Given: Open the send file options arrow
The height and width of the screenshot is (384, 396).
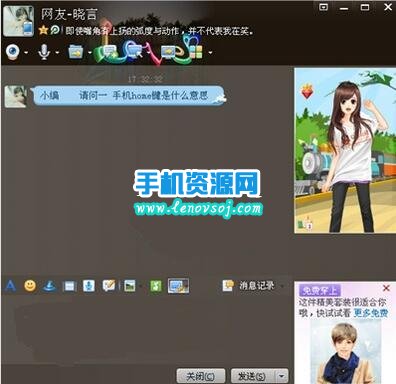Looking at the screenshot, I should click(89, 53).
